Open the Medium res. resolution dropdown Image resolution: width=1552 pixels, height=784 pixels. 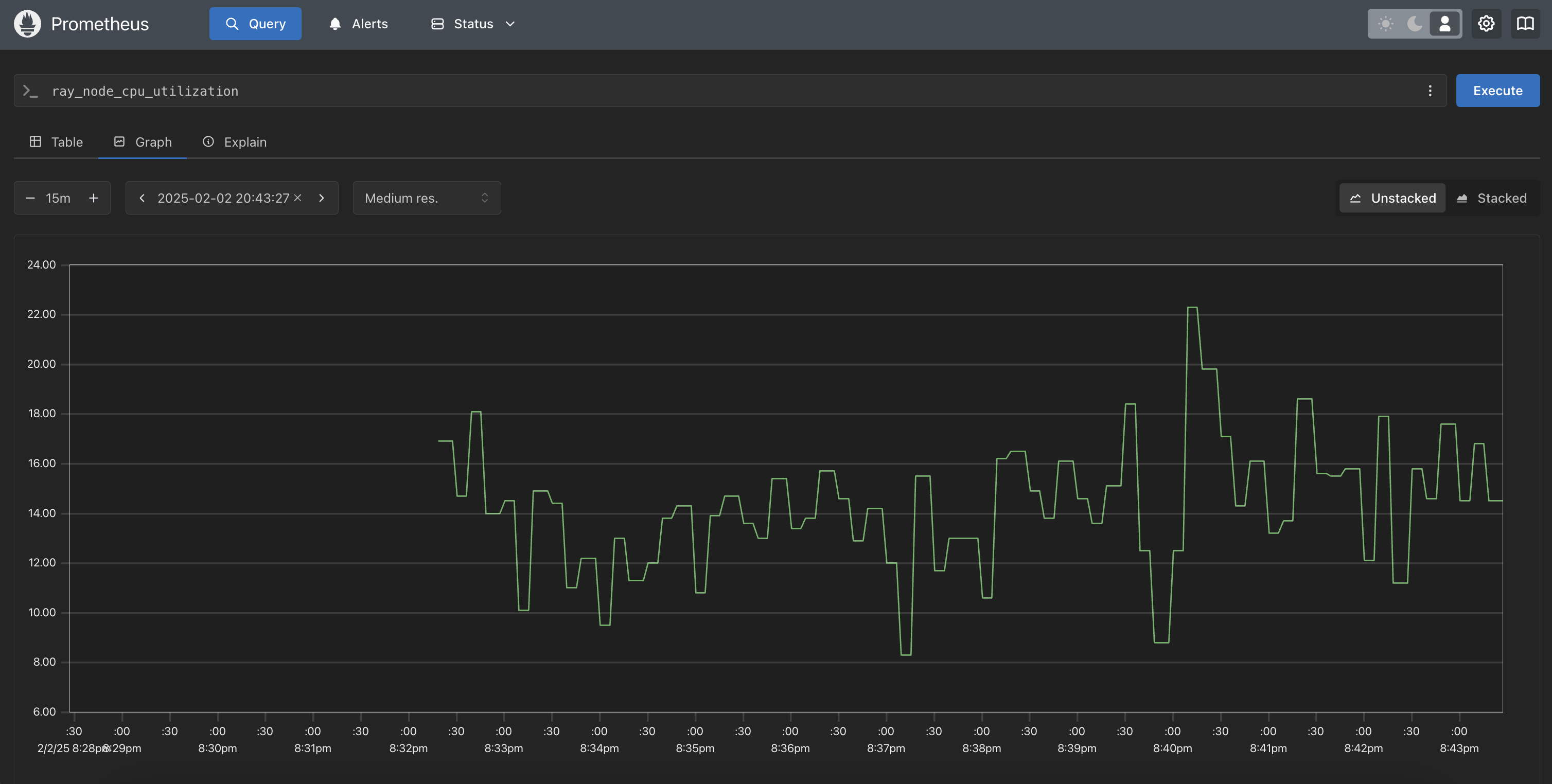427,198
